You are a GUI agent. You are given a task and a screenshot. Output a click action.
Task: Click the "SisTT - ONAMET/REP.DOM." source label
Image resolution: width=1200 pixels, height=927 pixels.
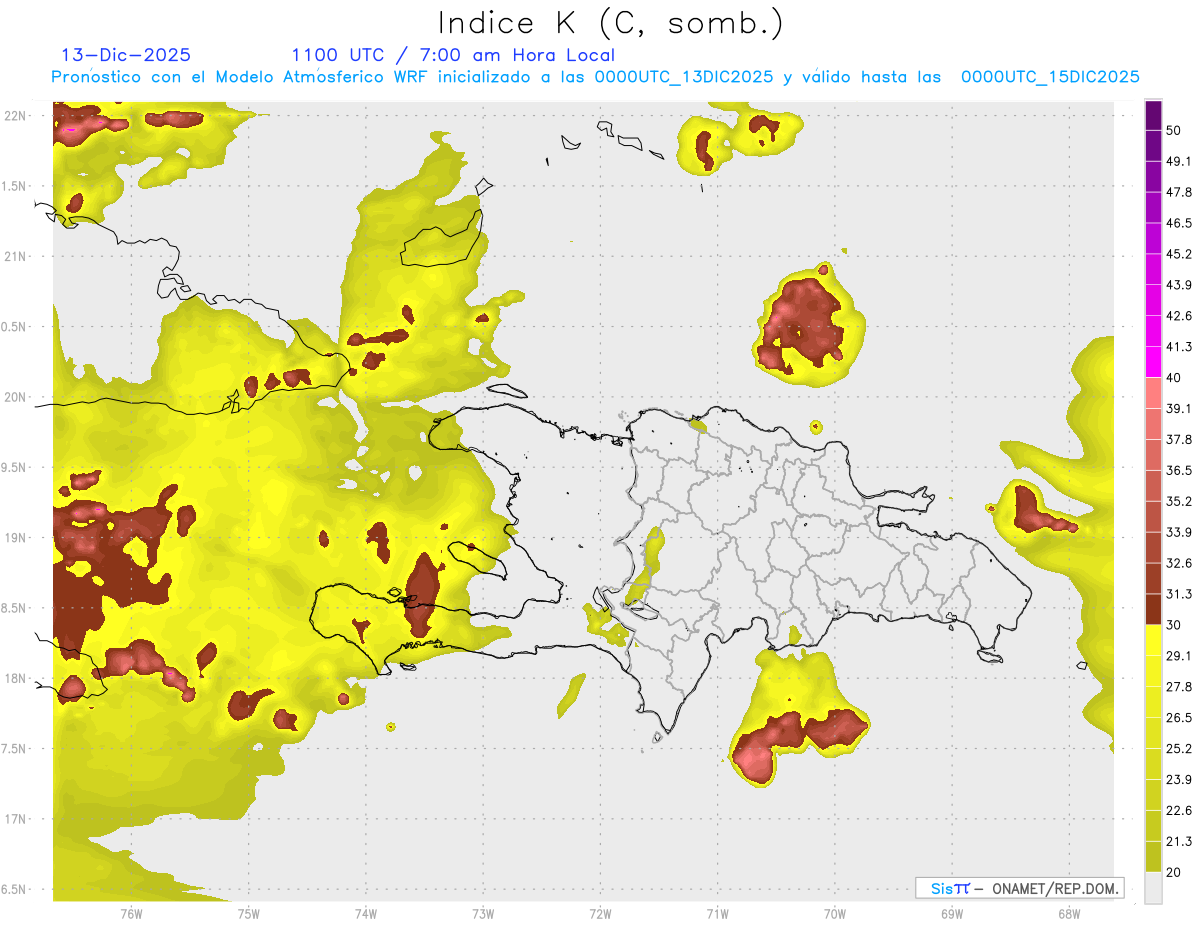(x=1019, y=888)
